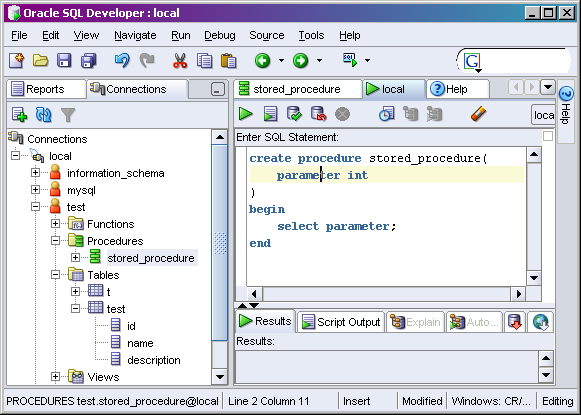Click the green Back navigation icon
Viewport: 581px width, 415px height.
(262, 60)
